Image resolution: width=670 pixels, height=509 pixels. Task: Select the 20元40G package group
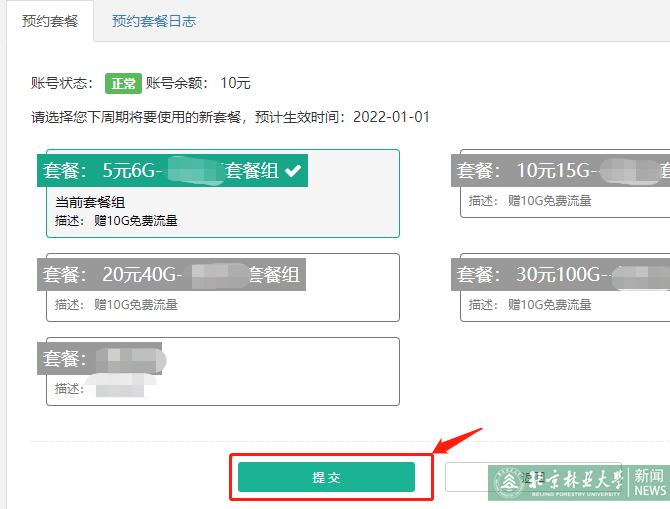point(172,274)
